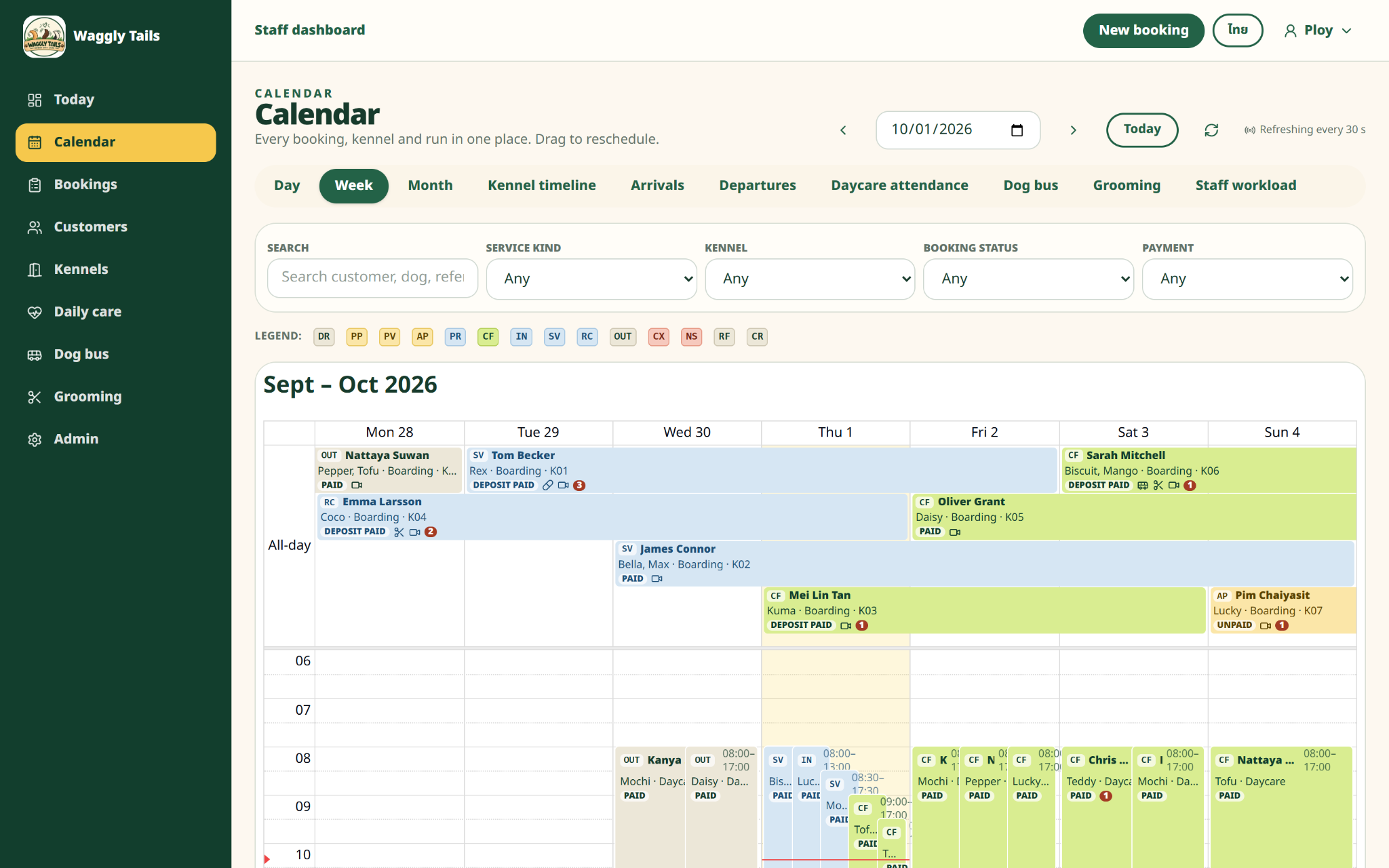
Task: Click the refresh calendar icon
Action: pyautogui.click(x=1211, y=130)
